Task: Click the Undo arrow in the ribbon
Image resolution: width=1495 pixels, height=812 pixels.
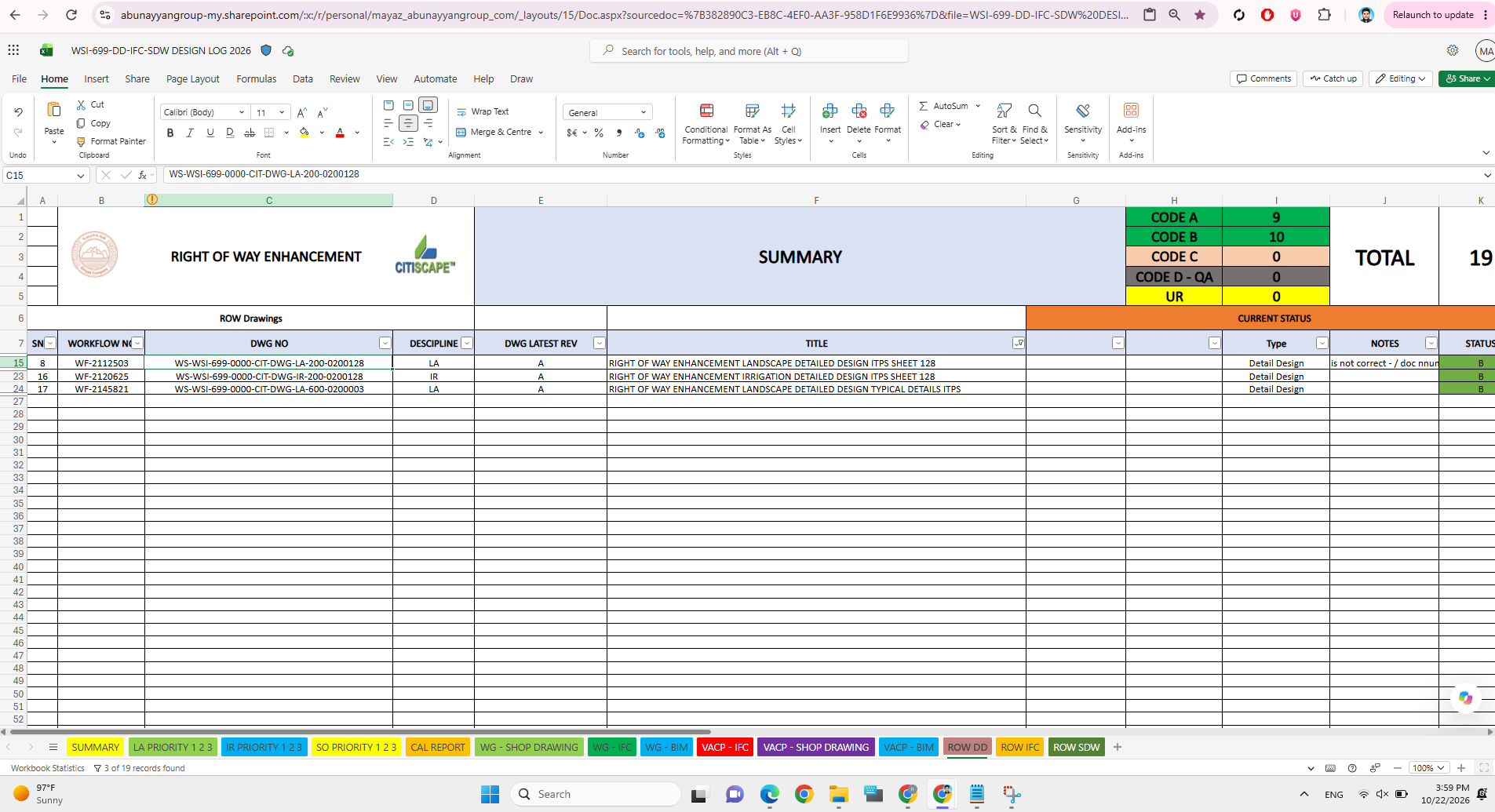Action: click(x=18, y=112)
